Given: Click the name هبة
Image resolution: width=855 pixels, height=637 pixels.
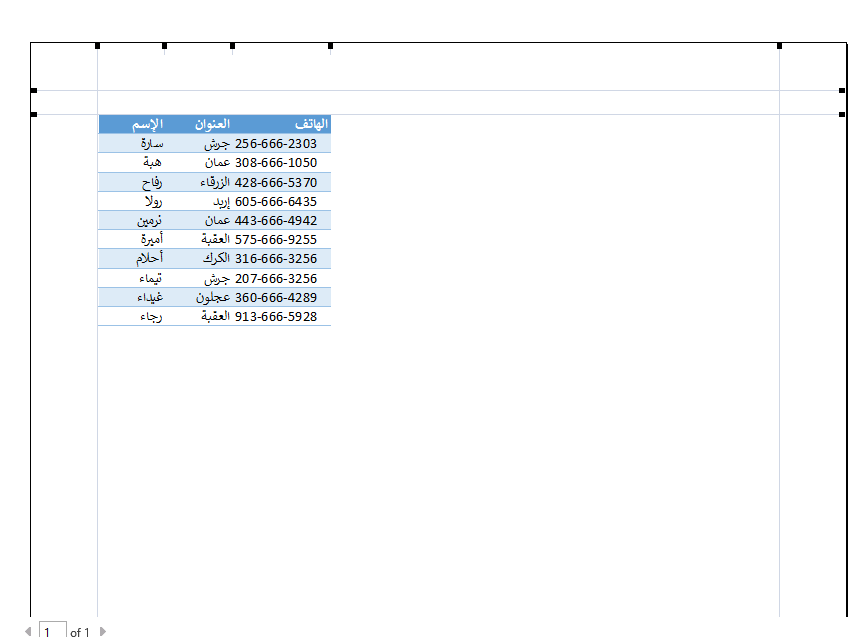Looking at the screenshot, I should click(153, 163).
